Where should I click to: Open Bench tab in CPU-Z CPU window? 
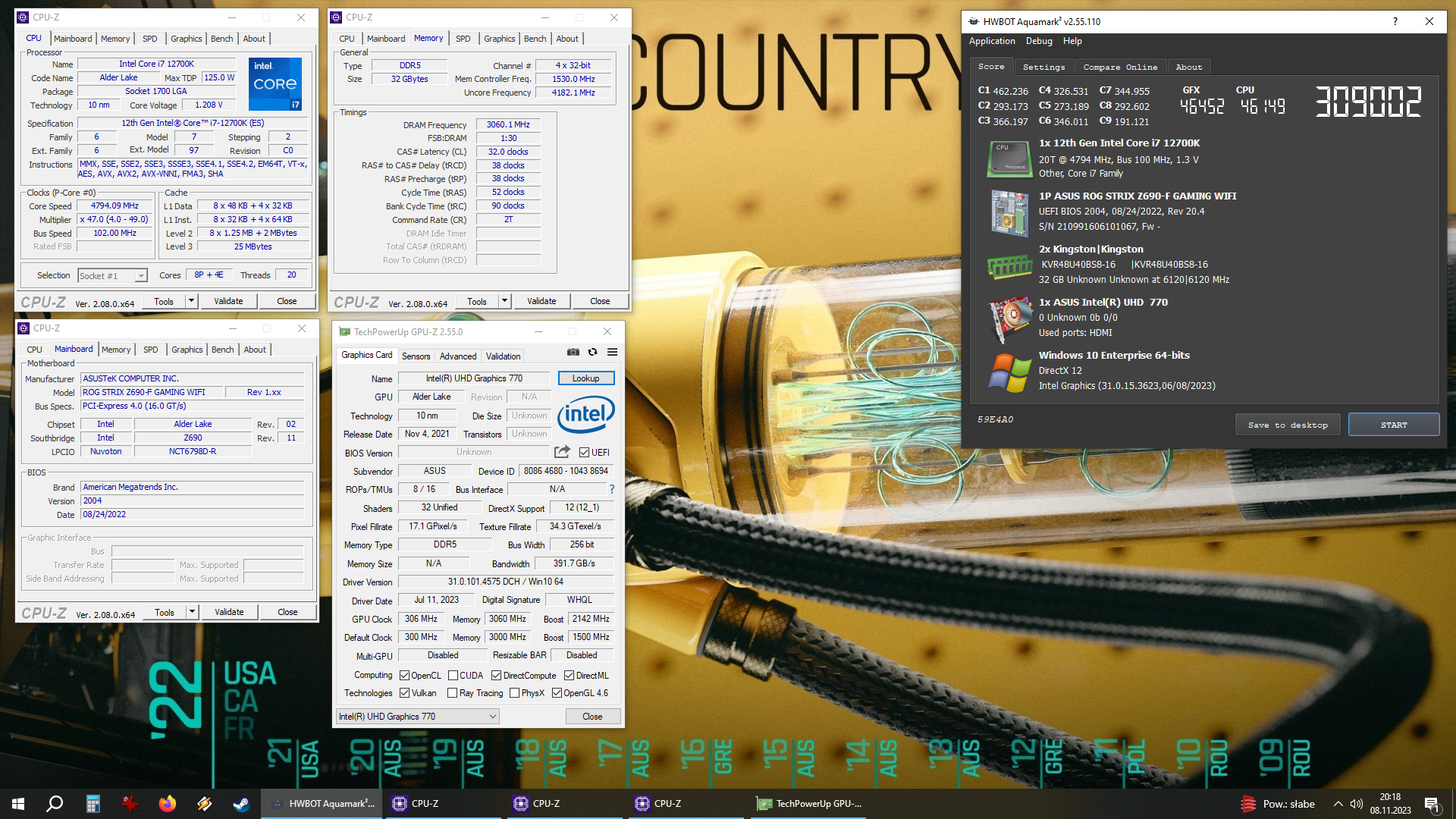pos(221,39)
